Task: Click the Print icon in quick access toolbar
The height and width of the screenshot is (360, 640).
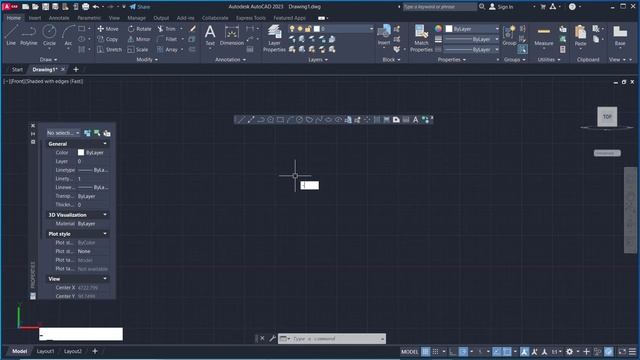Action: (x=85, y=7)
